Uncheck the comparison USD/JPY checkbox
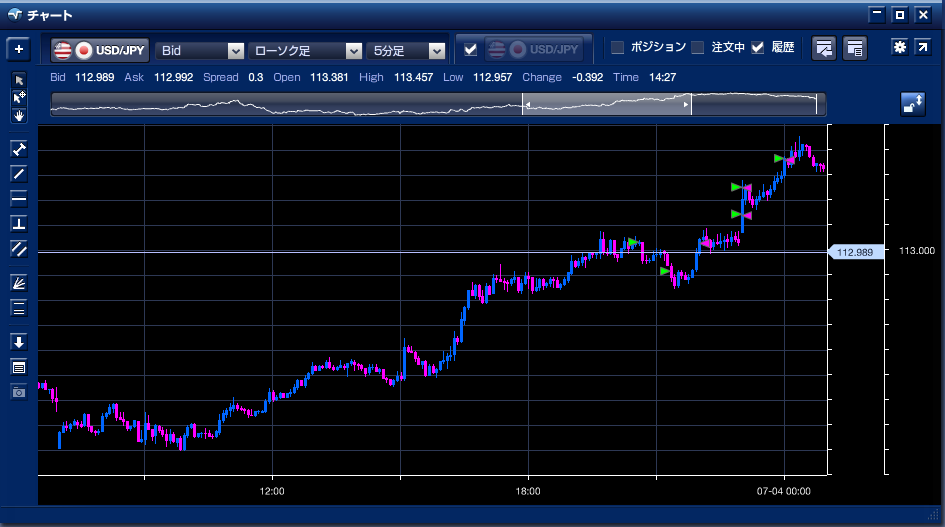945x527 pixels. pos(471,49)
